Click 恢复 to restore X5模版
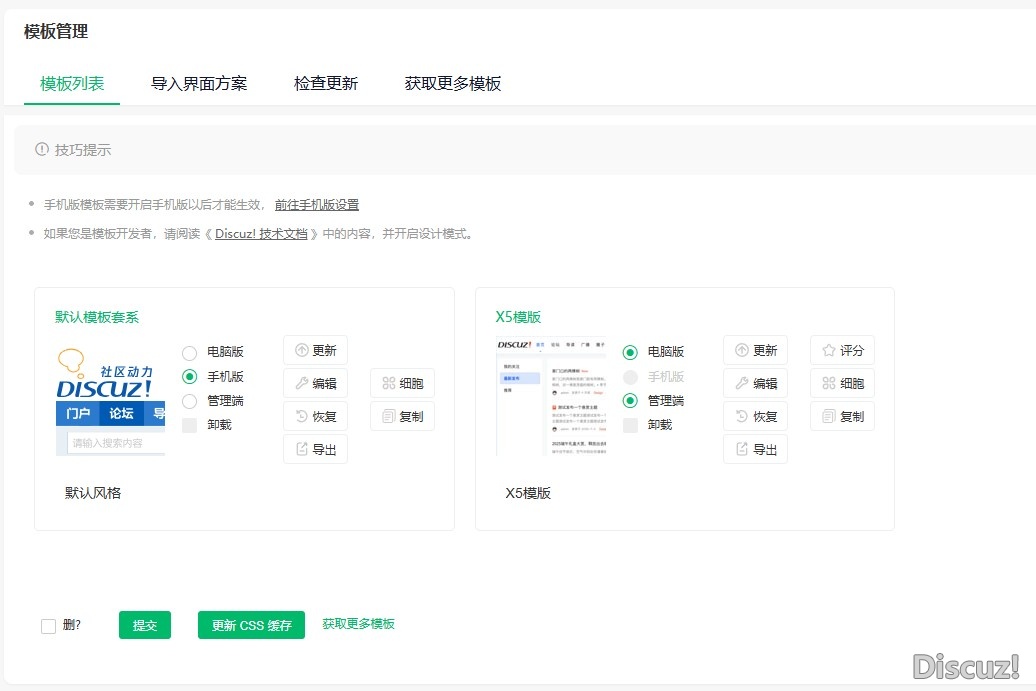 click(755, 416)
